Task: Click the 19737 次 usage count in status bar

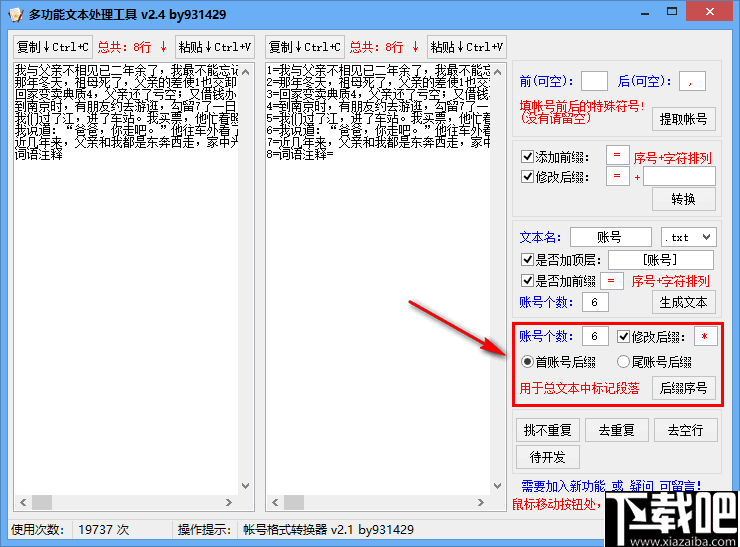Action: (104, 530)
